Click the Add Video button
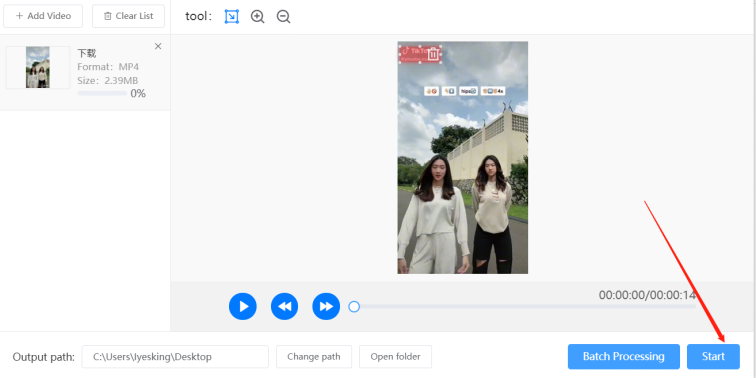This screenshot has height=378, width=756. tap(43, 16)
